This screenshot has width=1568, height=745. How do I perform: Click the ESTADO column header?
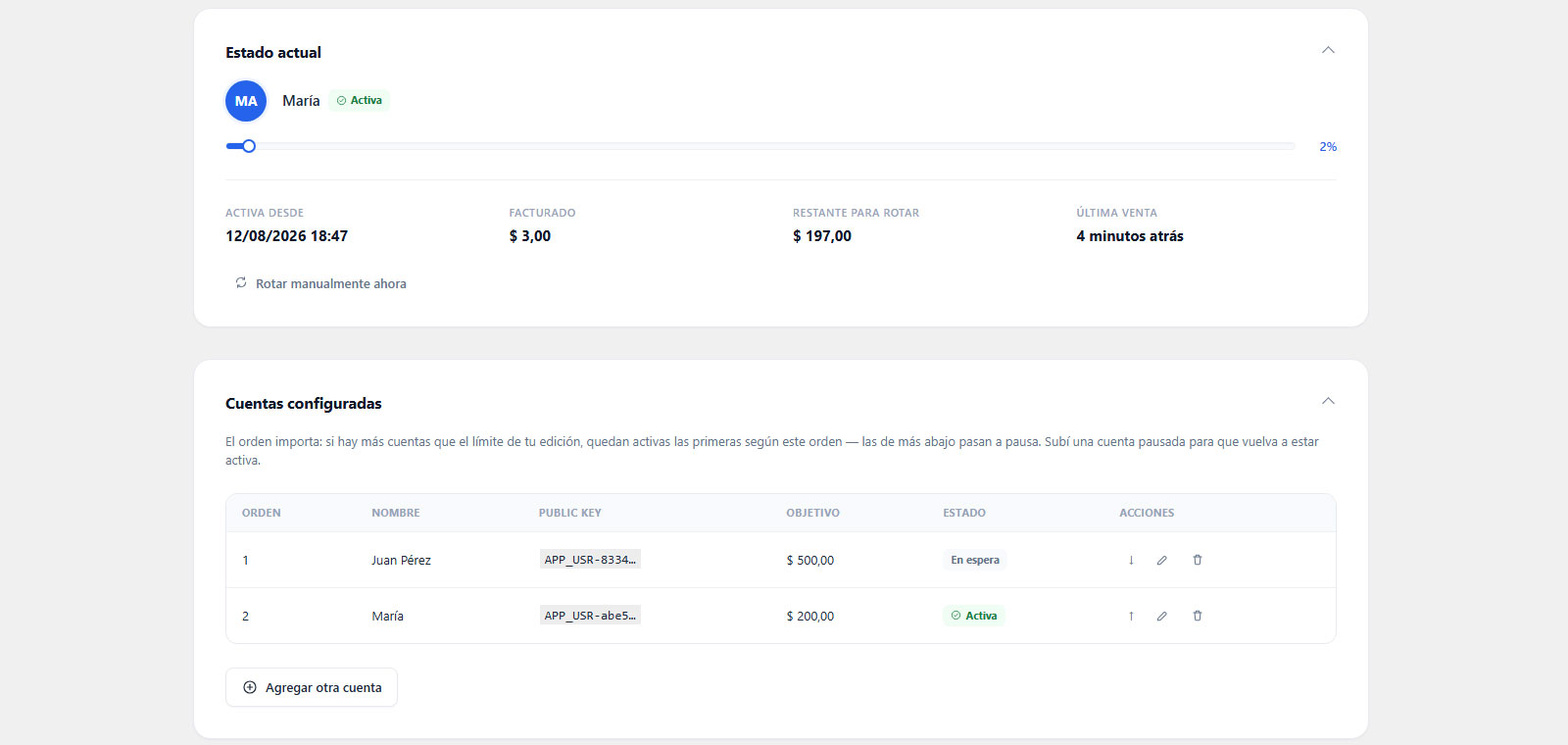pos(964,513)
